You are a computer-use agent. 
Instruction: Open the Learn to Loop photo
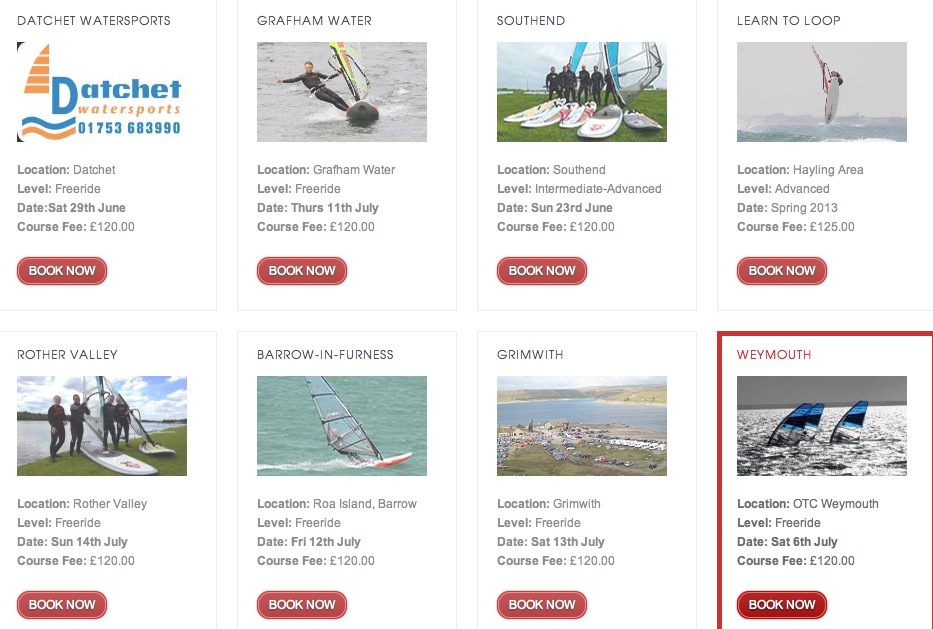tap(821, 92)
